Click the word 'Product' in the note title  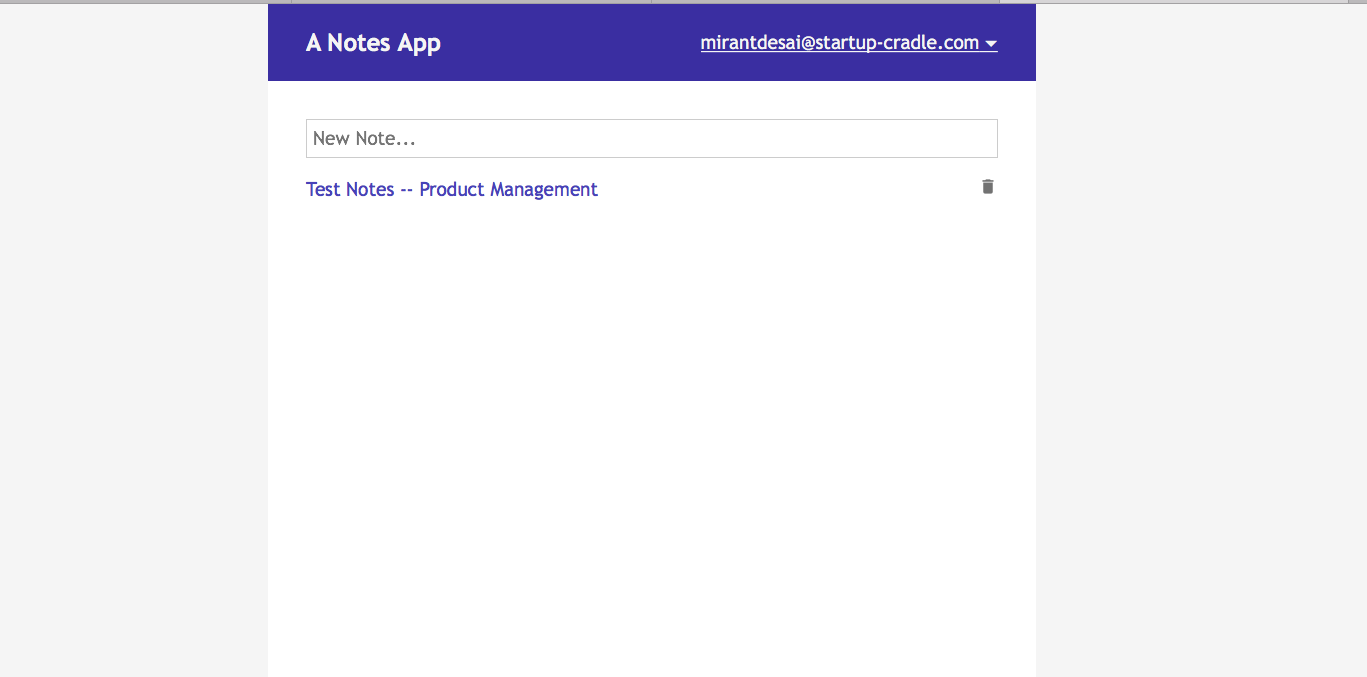(x=452, y=189)
